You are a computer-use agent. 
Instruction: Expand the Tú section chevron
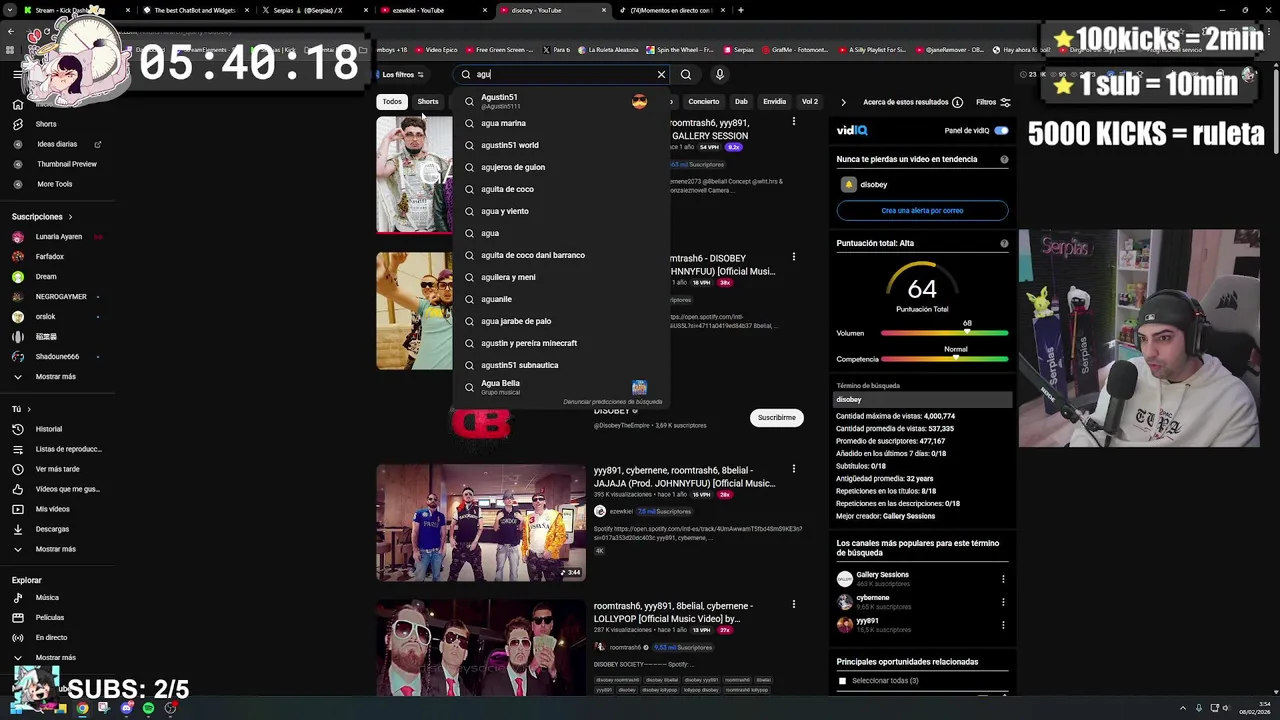[28, 409]
